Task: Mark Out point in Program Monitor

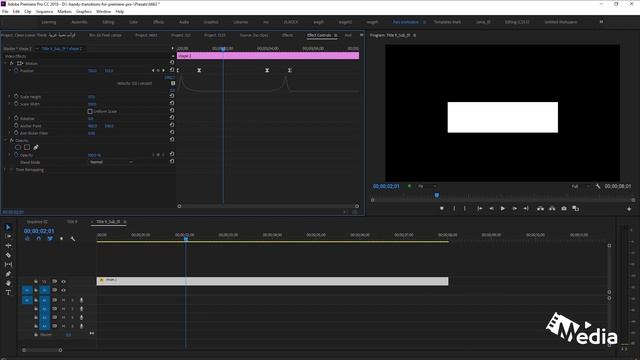Action: [x=464, y=209]
